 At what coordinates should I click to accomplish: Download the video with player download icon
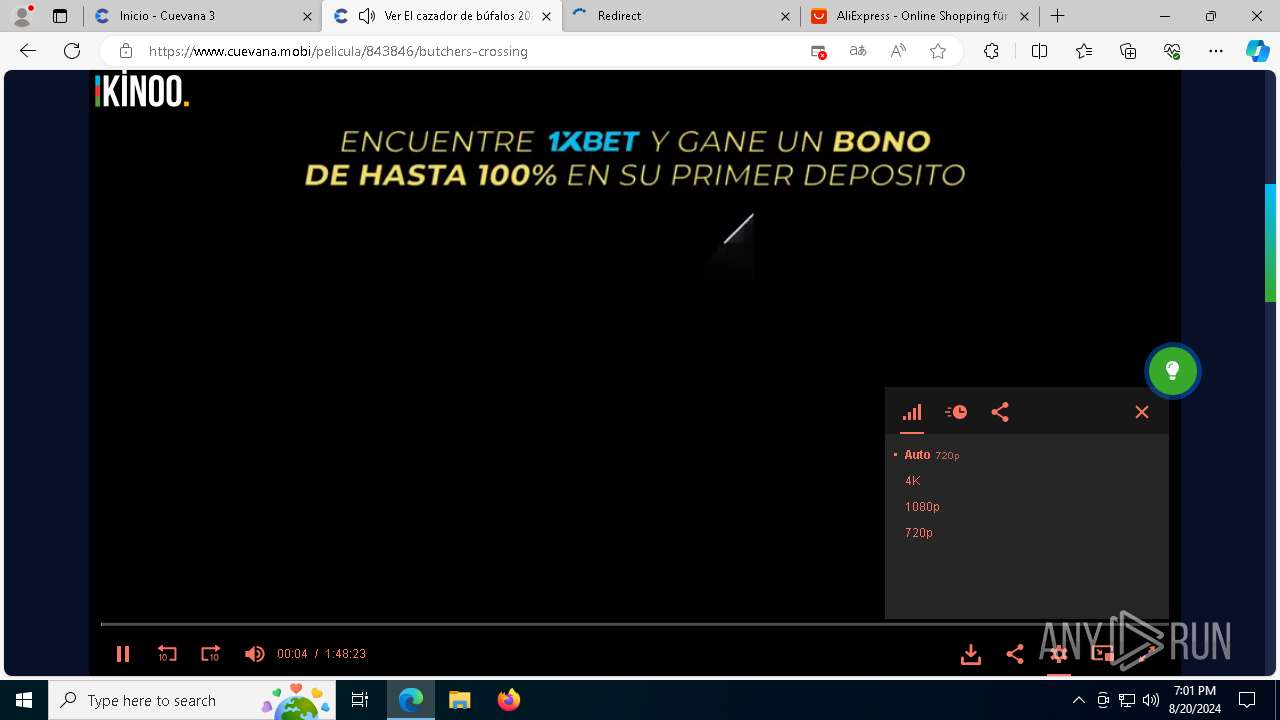pos(971,654)
